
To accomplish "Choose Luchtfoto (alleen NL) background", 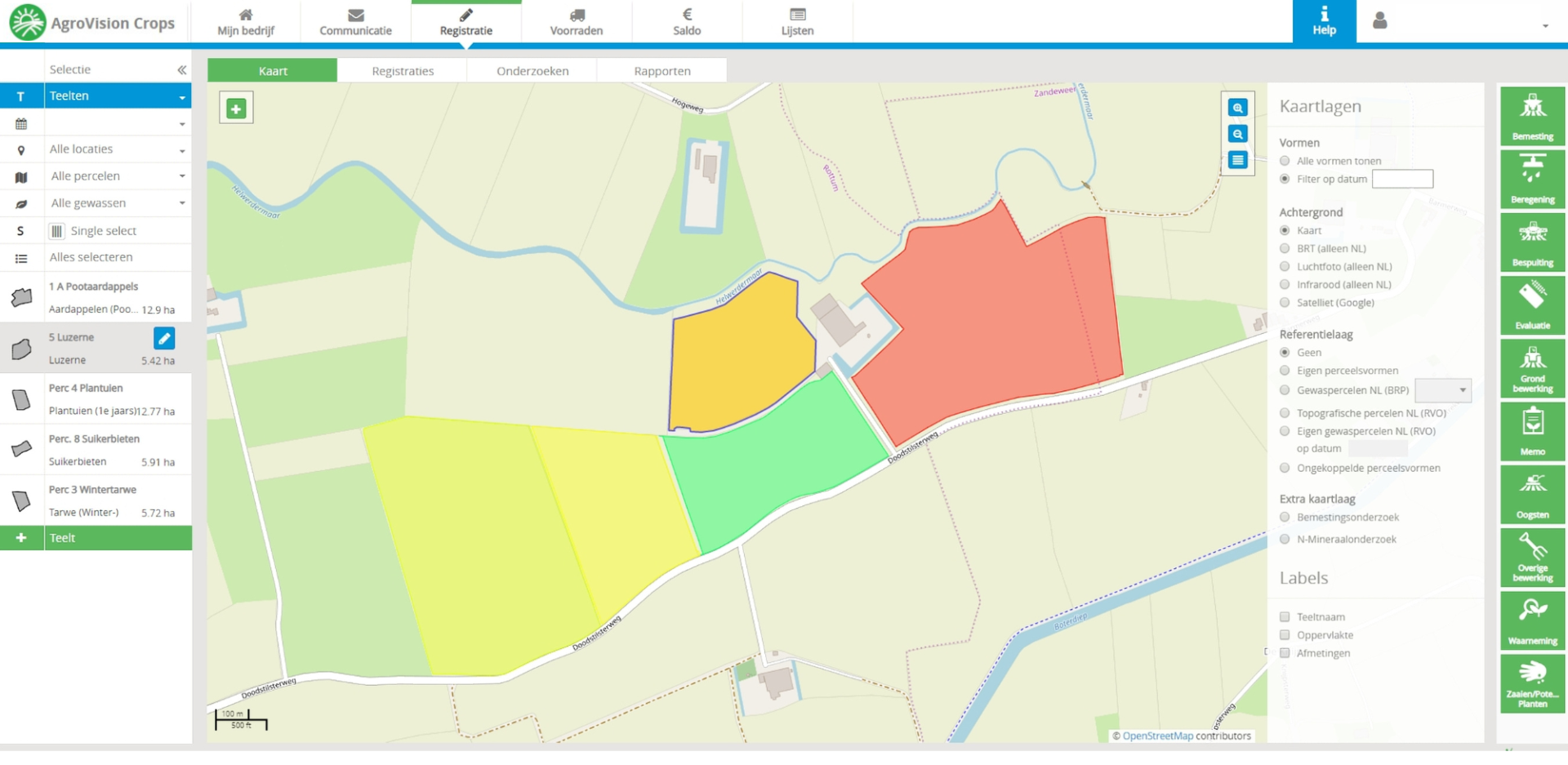I will 1285,267.
